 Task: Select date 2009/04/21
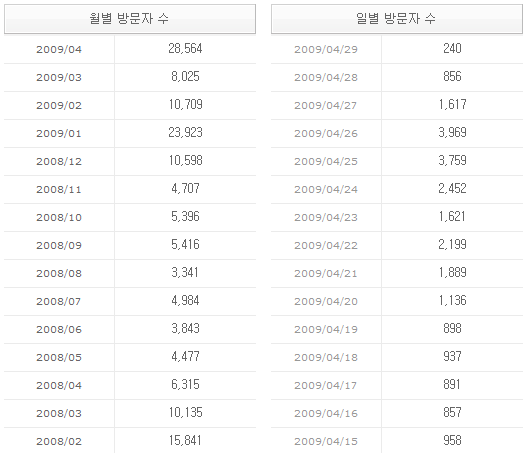tap(326, 274)
